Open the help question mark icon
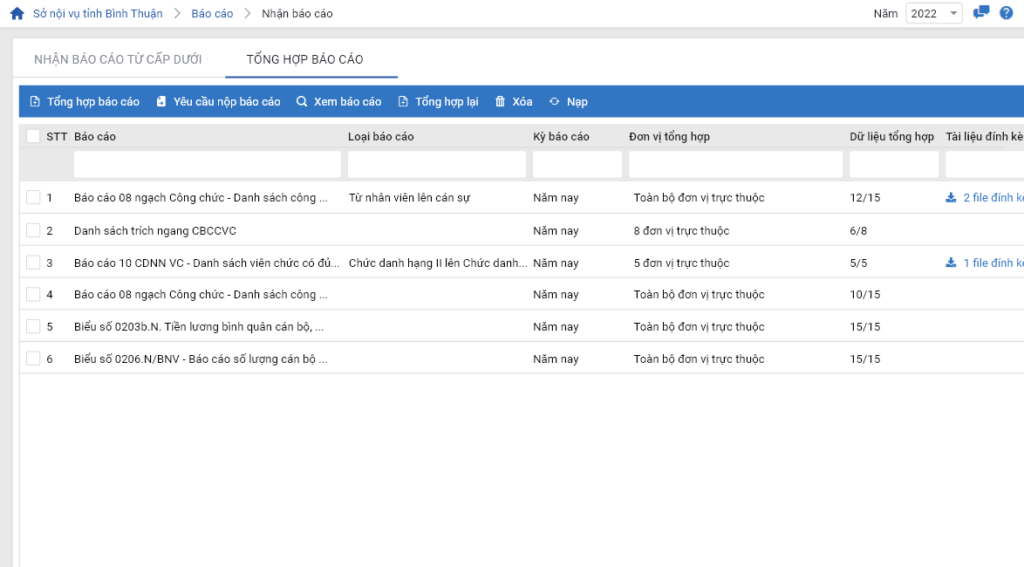Viewport: 1024px width, 567px height. tap(1006, 13)
